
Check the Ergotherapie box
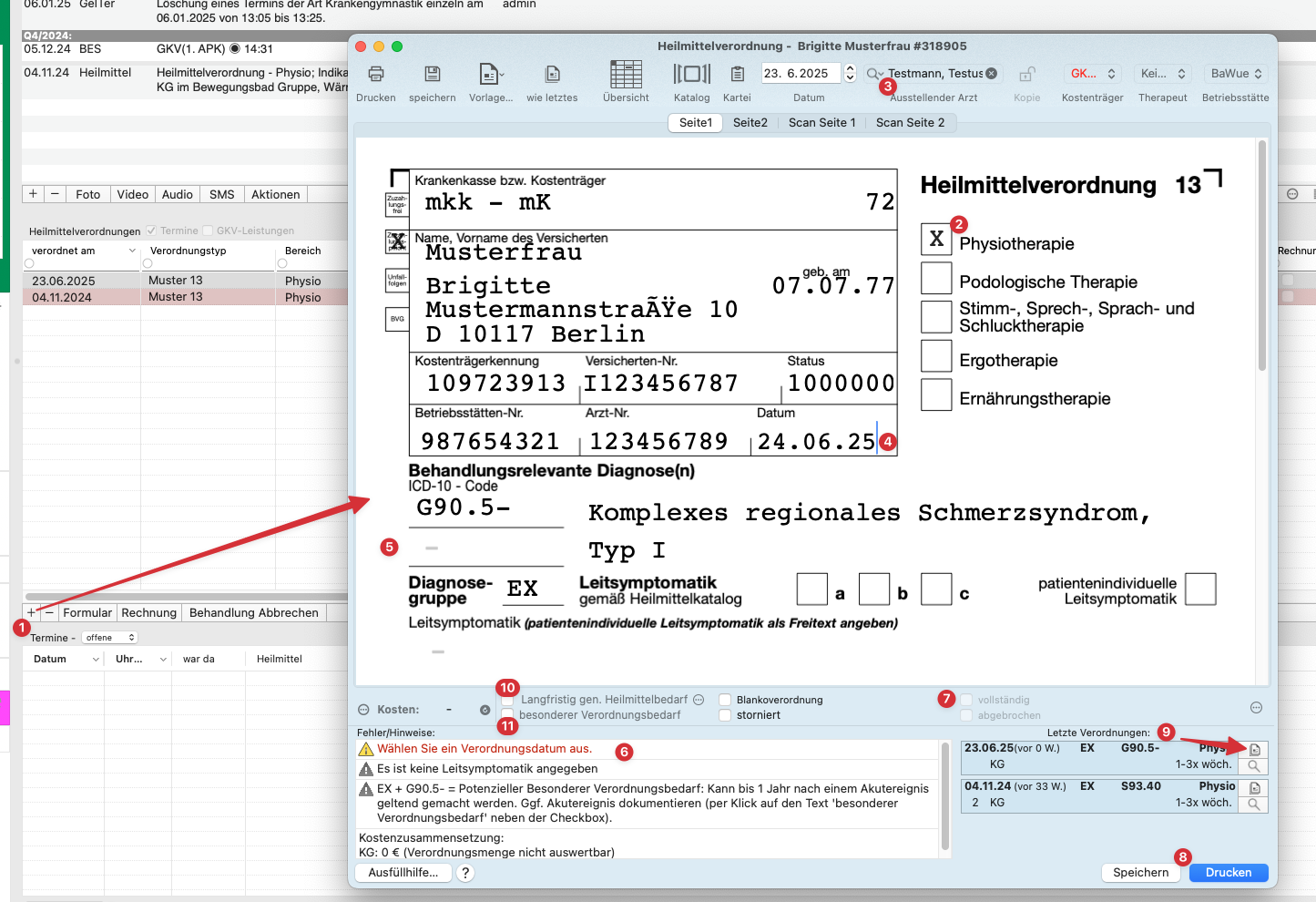pos(936,356)
